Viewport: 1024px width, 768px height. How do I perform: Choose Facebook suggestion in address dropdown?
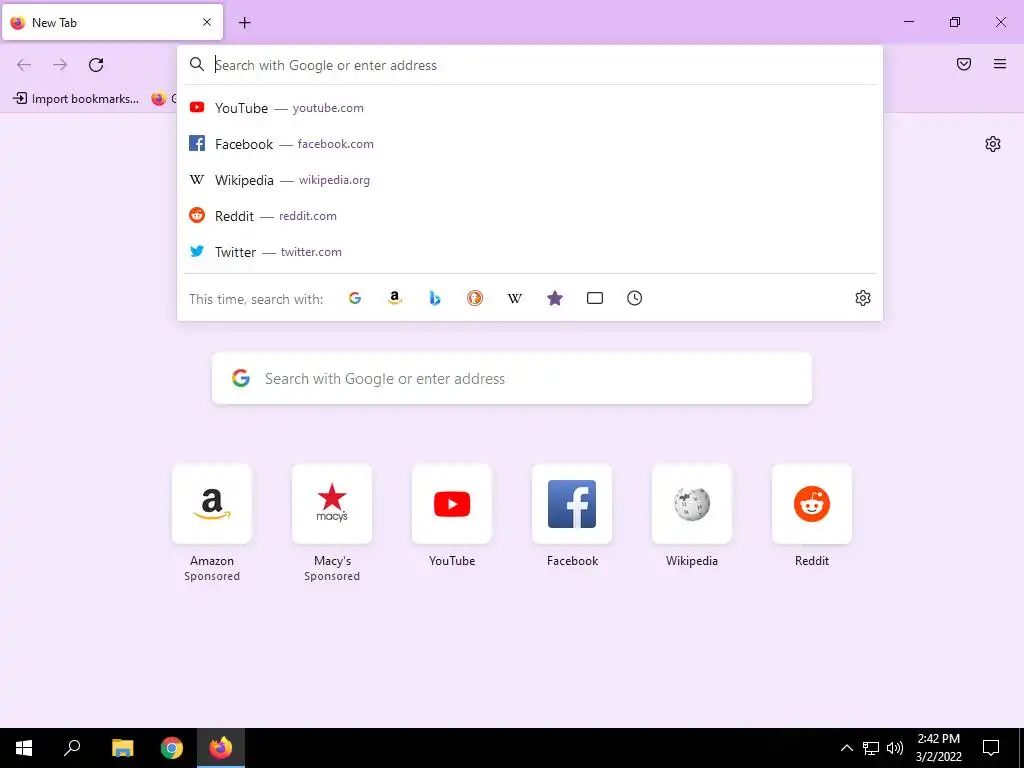(x=530, y=144)
